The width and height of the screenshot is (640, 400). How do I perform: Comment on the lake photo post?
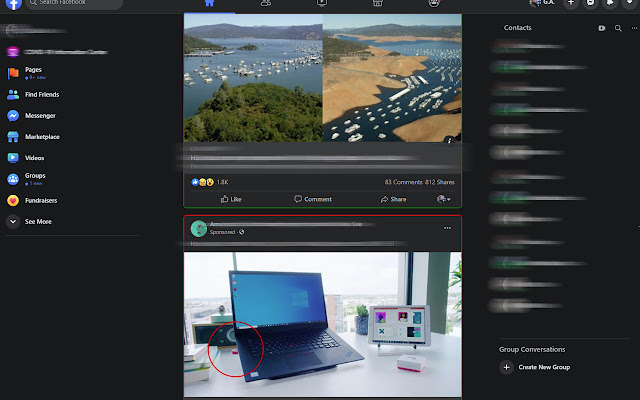tap(311, 199)
